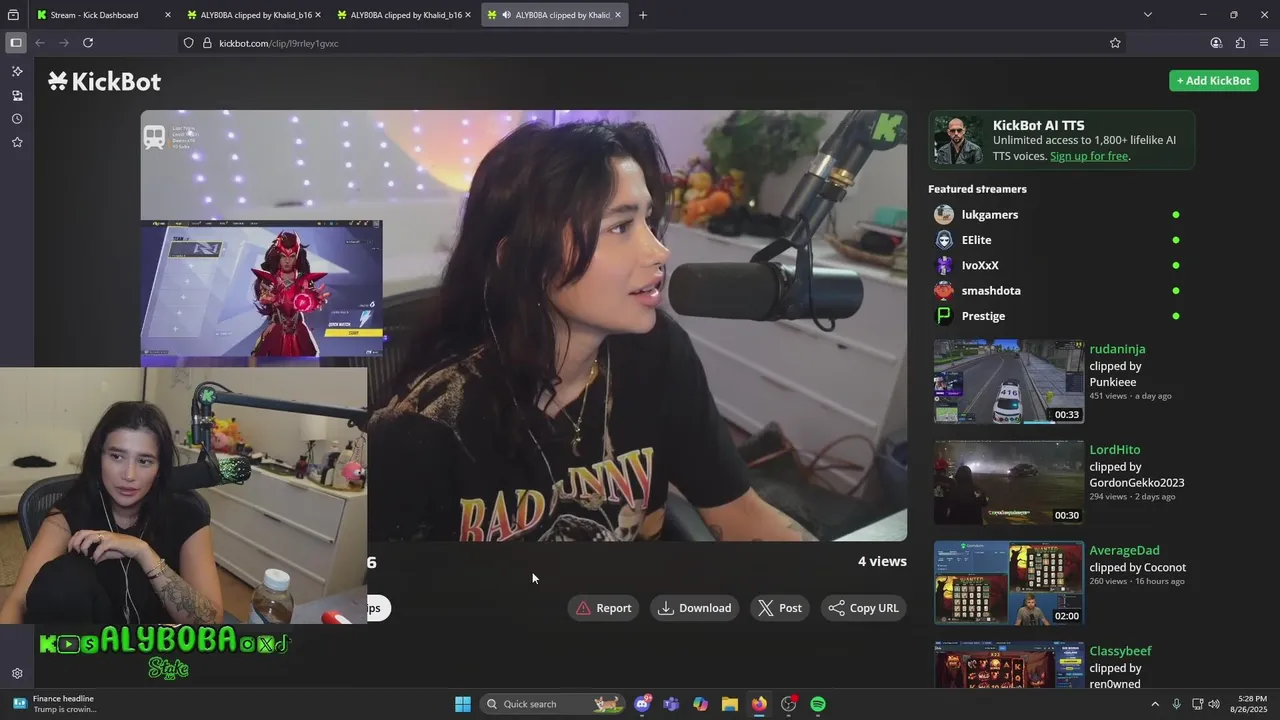Open the Extensions puzzle icon
Image resolution: width=1280 pixels, height=720 pixels.
(1240, 43)
